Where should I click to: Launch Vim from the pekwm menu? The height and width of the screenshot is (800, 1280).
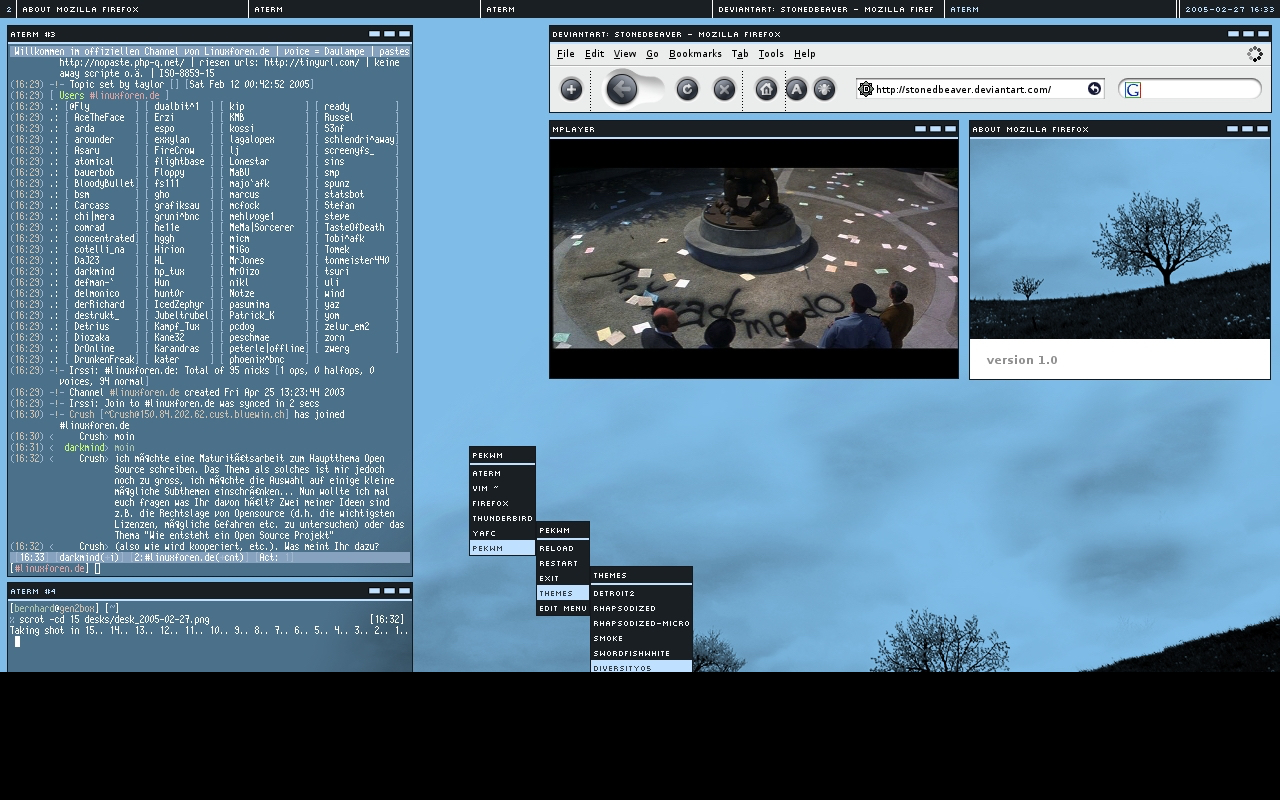[502, 488]
